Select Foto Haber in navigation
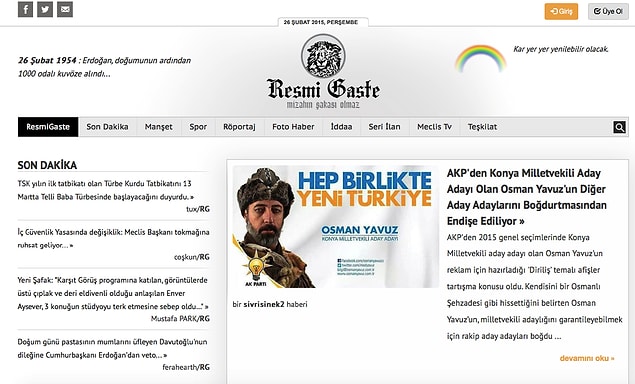The width and height of the screenshot is (635, 384). click(x=293, y=127)
